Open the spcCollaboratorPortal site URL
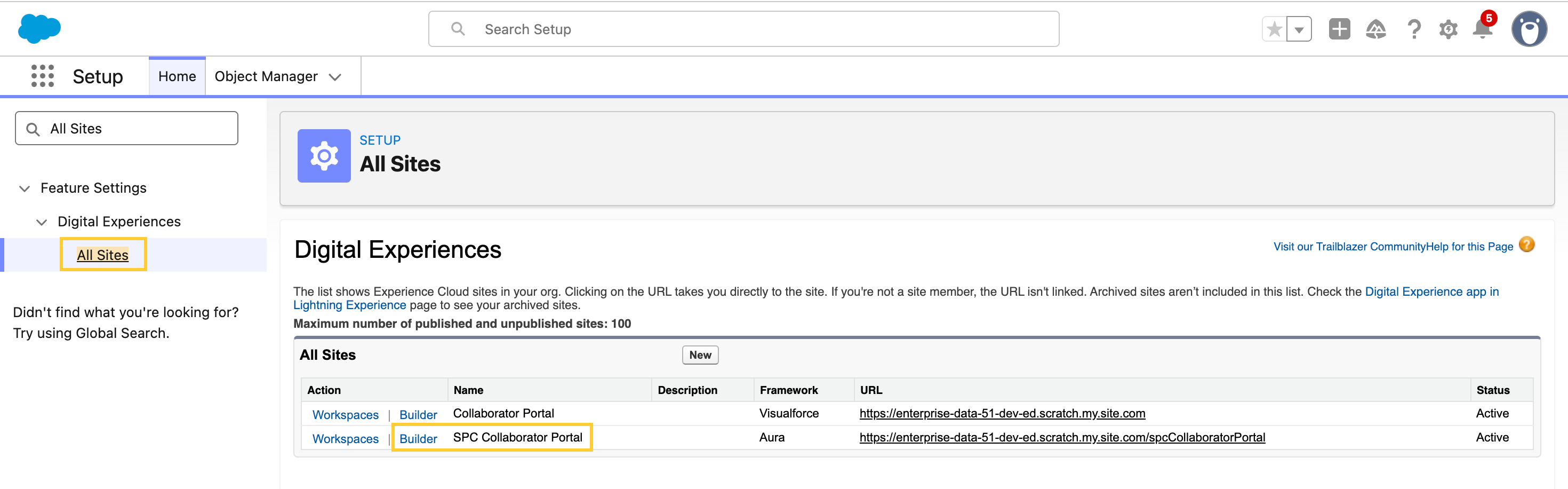 click(x=1062, y=438)
